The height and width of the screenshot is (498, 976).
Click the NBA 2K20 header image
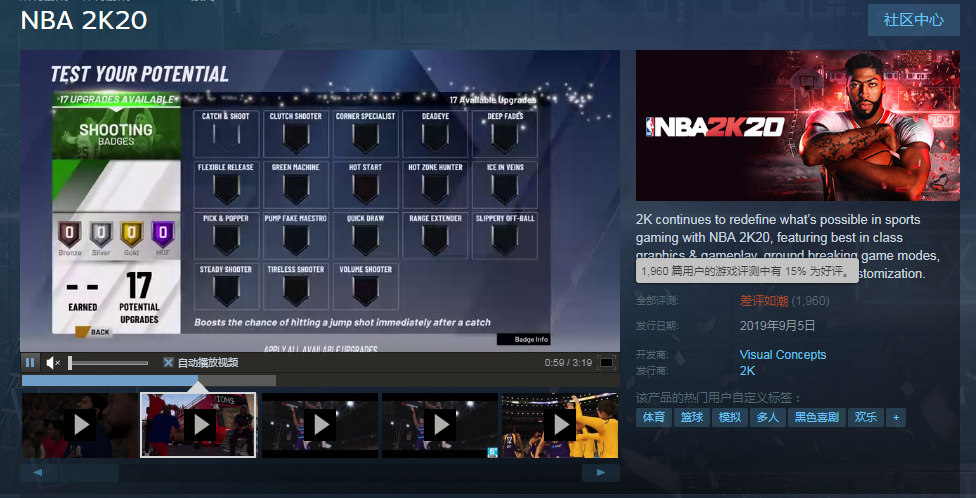797,125
